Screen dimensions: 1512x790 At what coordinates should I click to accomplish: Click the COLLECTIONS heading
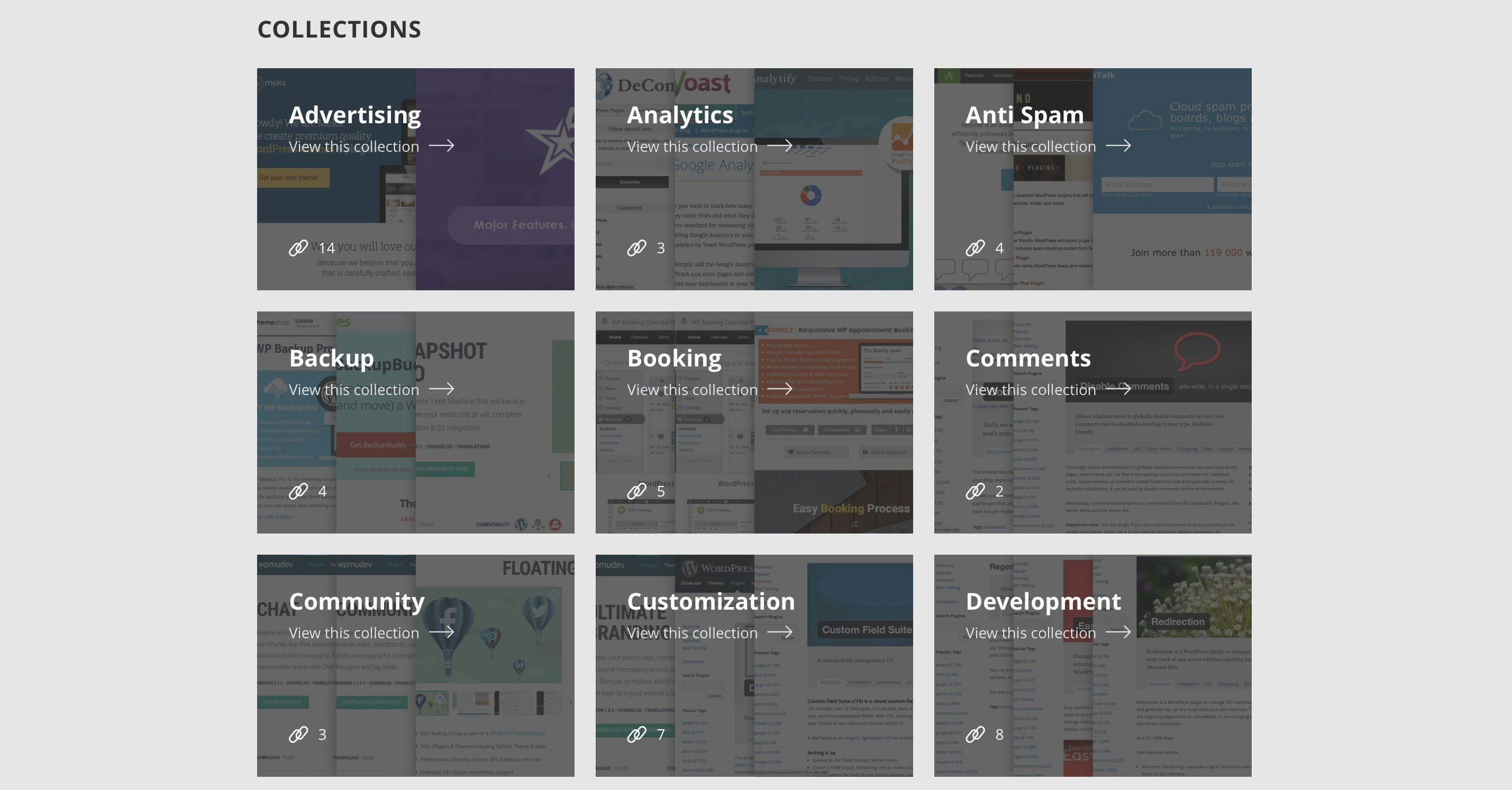pos(339,28)
